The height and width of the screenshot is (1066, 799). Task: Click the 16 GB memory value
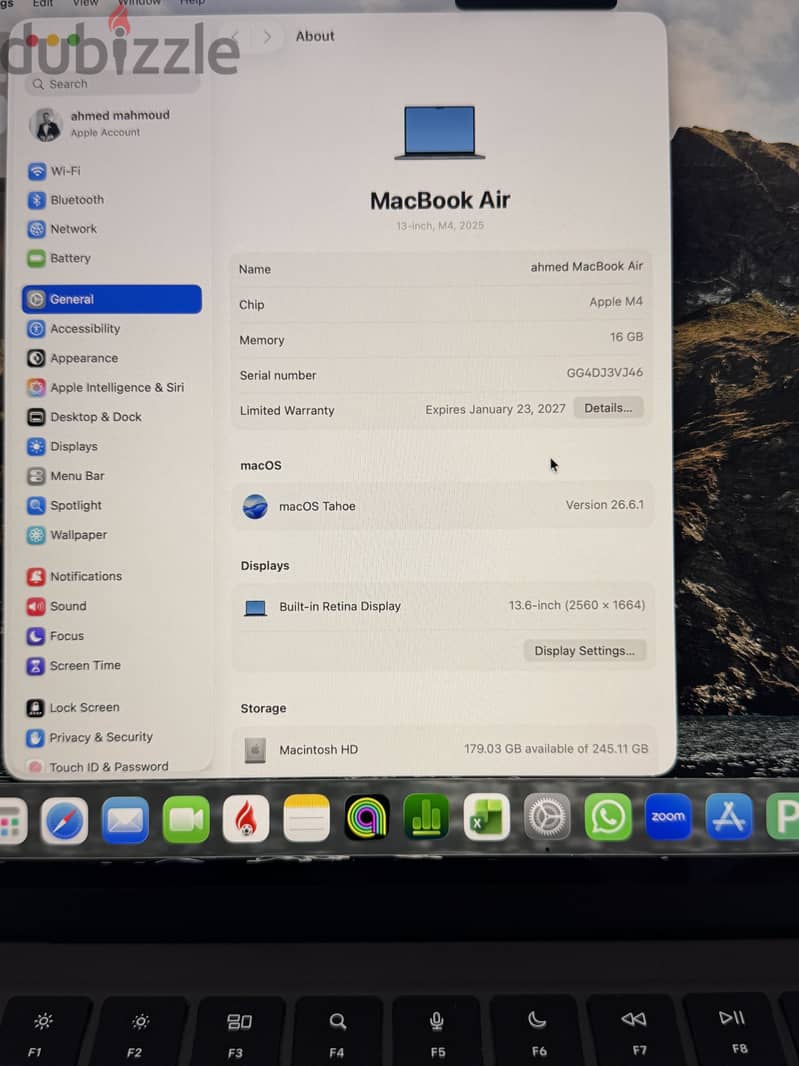[x=626, y=337]
